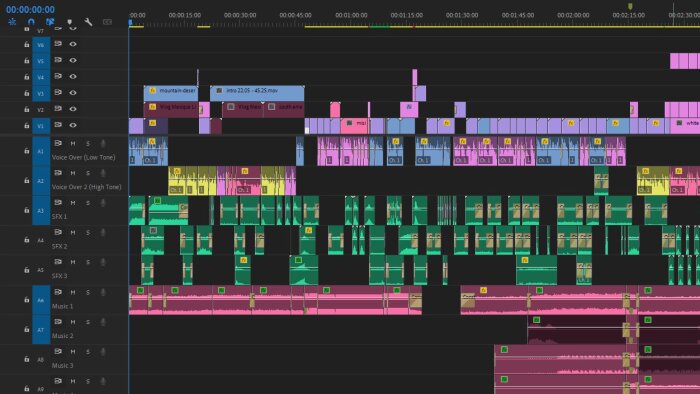Toggle lock on A1 track
The width and height of the screenshot is (700, 394).
(x=27, y=151)
